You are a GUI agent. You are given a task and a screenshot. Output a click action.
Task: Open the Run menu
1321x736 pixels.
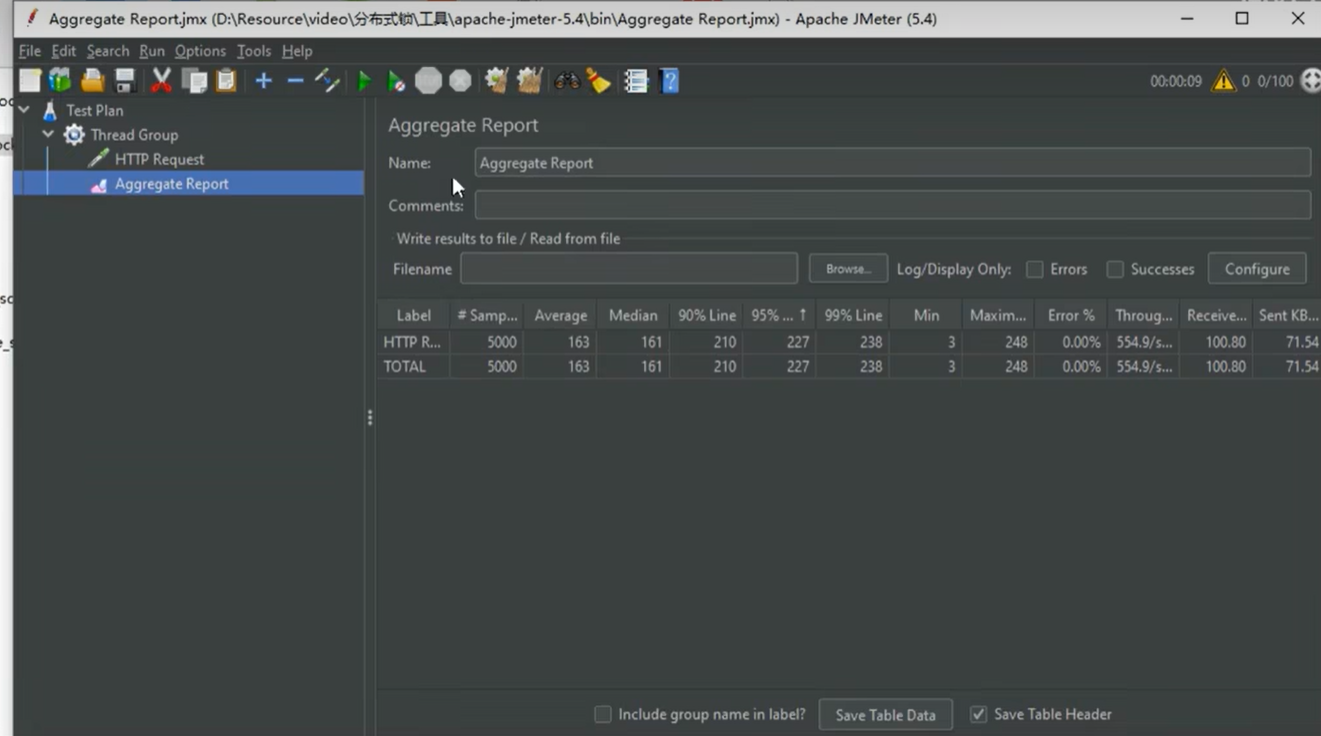152,51
